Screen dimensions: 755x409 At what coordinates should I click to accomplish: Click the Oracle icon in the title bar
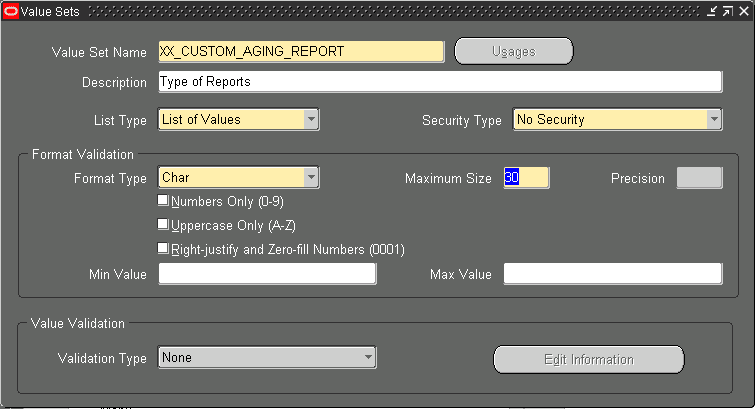coord(11,9)
